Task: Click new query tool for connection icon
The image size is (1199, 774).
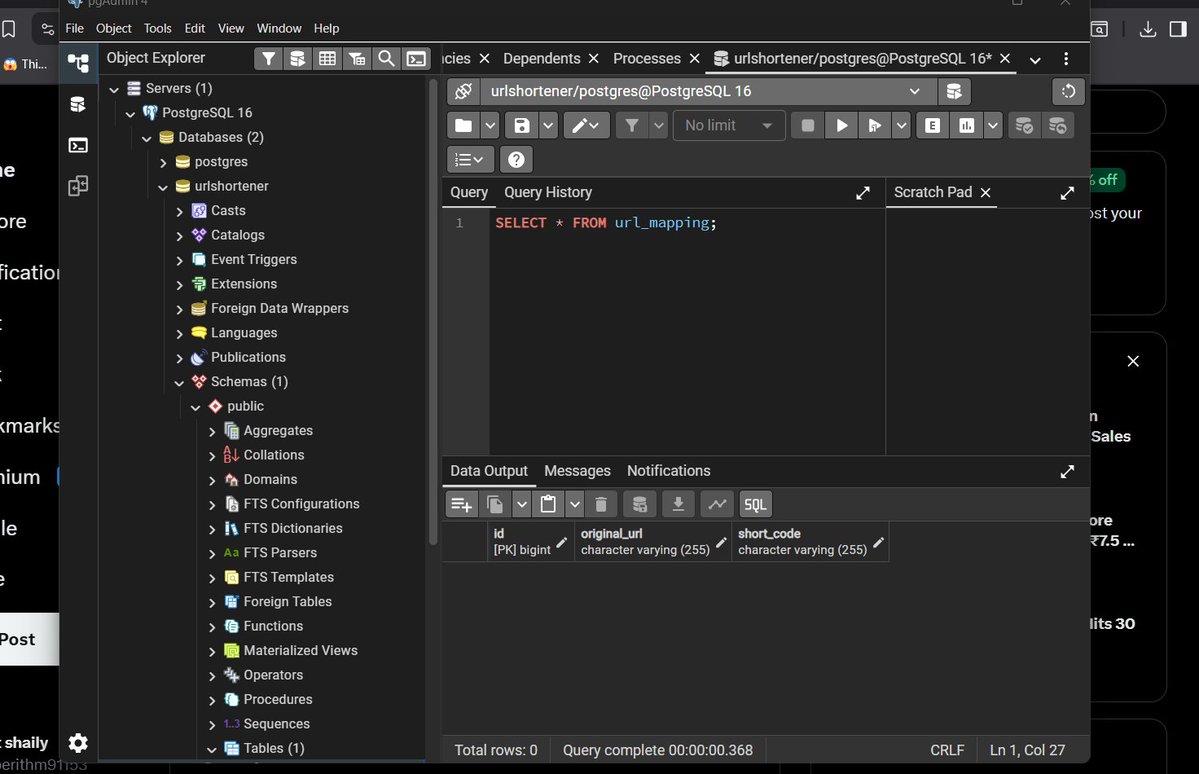Action: point(954,91)
